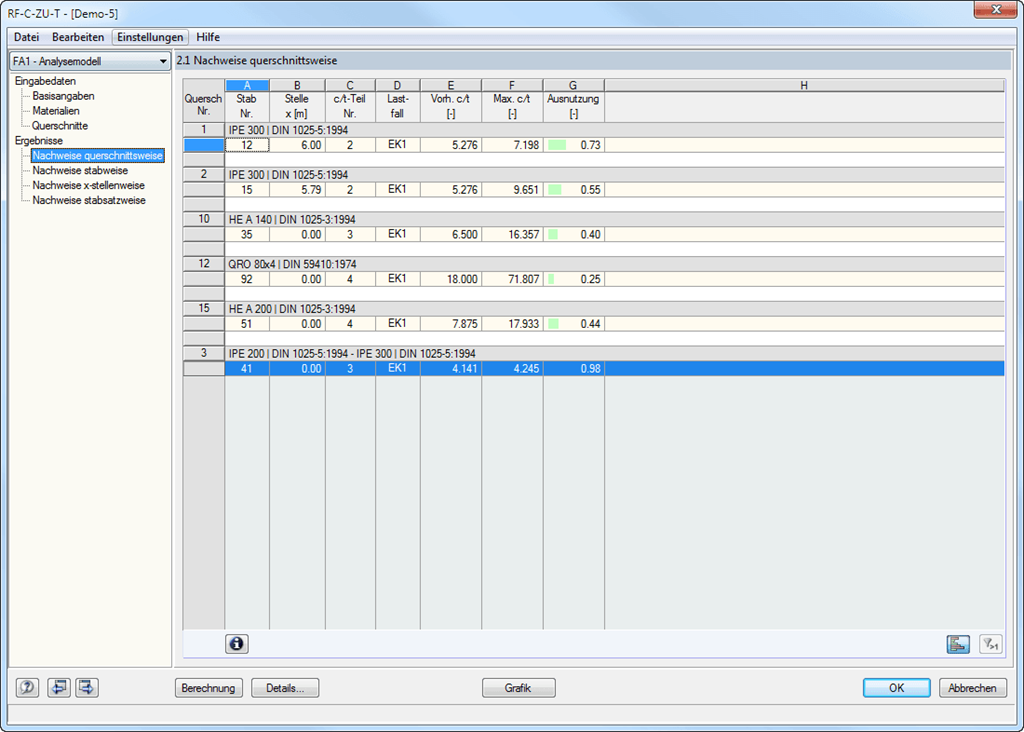Image resolution: width=1024 pixels, height=732 pixels.
Task: Select Nachweise x-stellenweise tree item
Action: point(89,185)
